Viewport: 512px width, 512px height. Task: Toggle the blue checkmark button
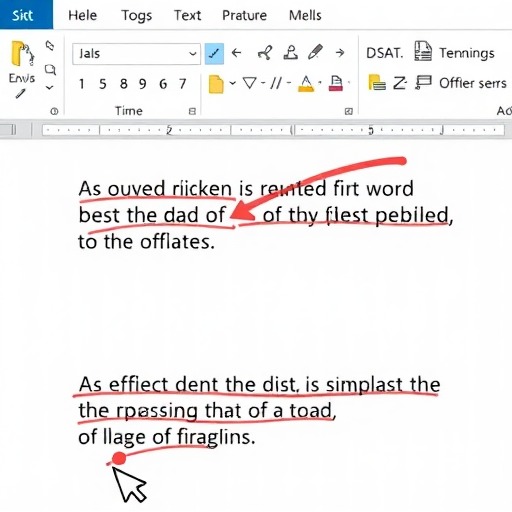(x=214, y=53)
